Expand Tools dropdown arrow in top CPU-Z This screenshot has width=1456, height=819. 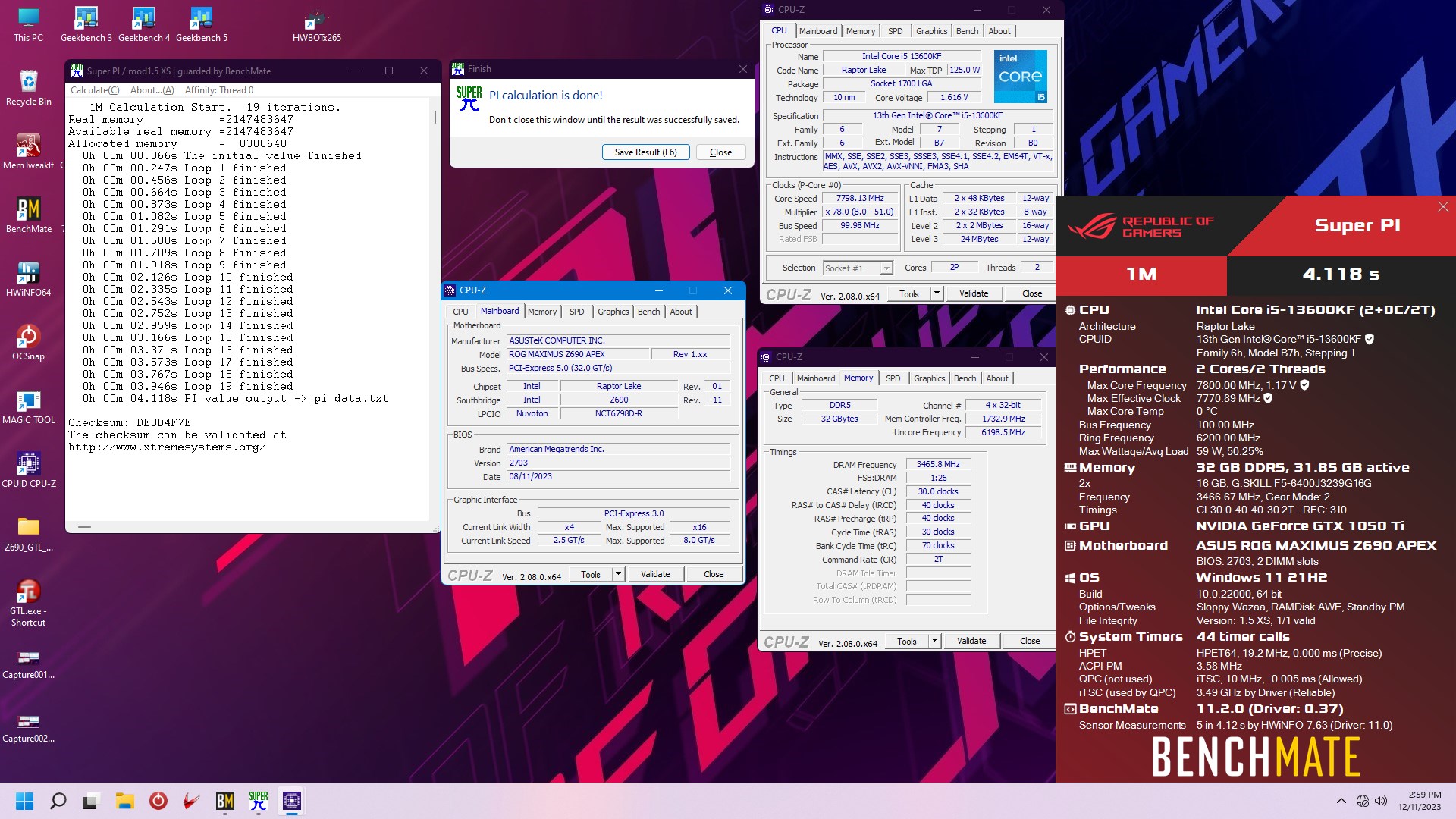pos(937,293)
